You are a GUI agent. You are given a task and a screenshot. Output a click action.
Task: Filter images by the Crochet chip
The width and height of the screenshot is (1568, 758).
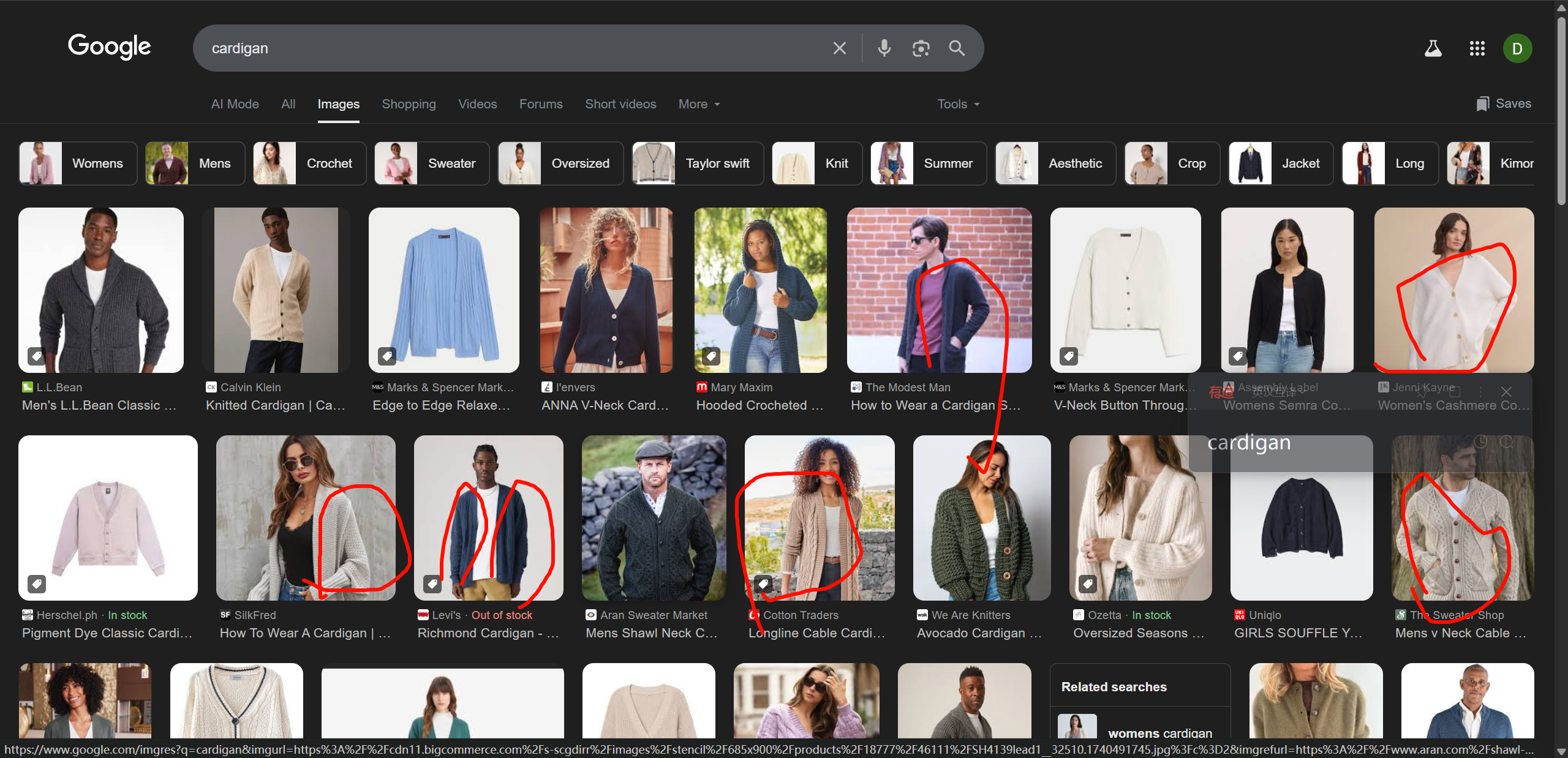click(x=309, y=163)
